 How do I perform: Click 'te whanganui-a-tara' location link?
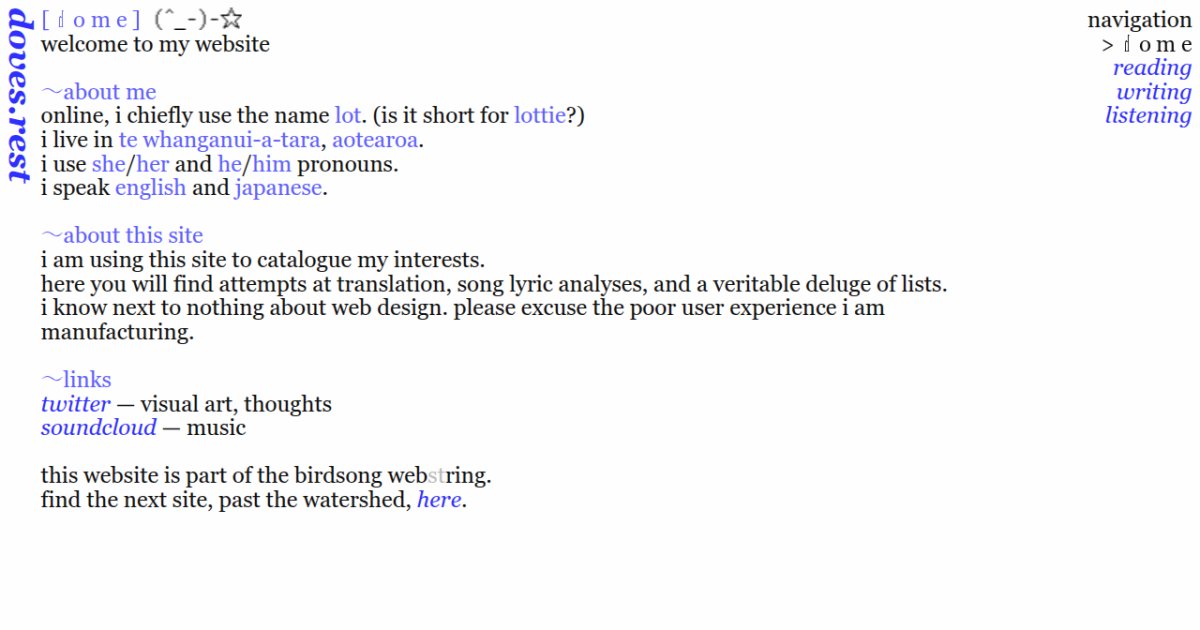pos(219,140)
